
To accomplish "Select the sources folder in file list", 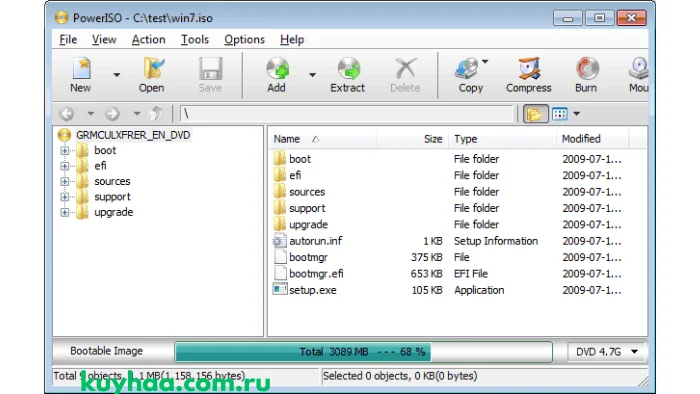I will [x=307, y=192].
